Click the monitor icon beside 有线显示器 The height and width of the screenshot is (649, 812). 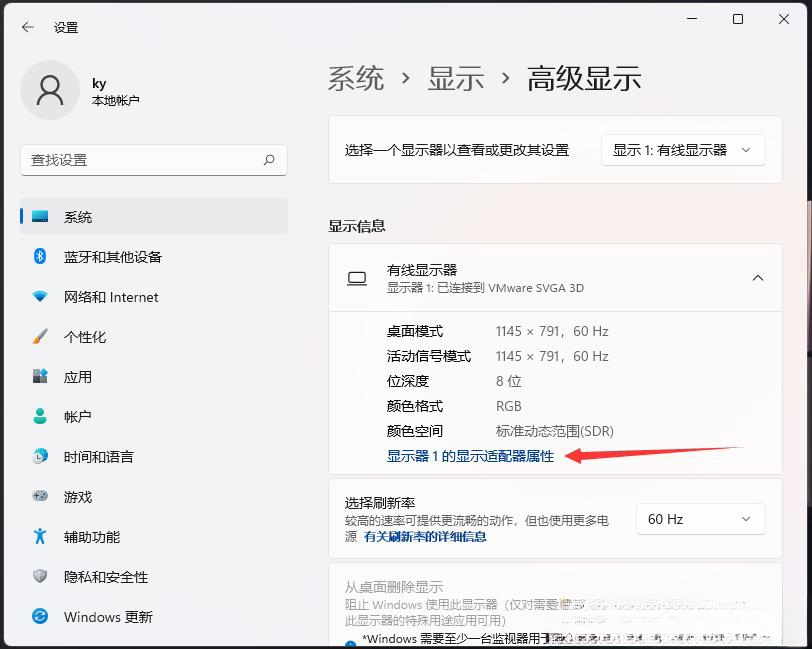[x=357, y=278]
